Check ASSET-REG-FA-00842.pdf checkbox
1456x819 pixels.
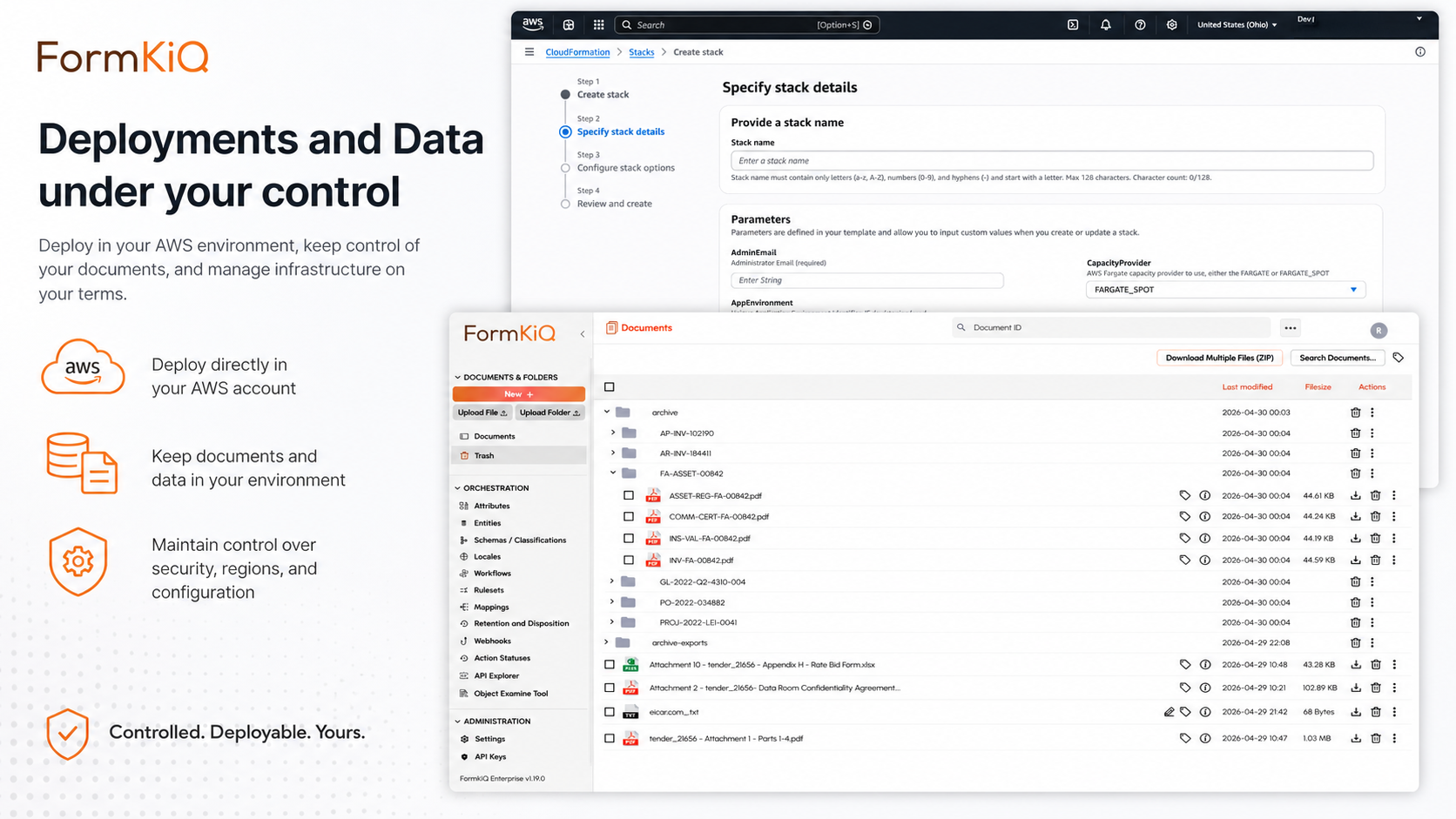click(629, 495)
